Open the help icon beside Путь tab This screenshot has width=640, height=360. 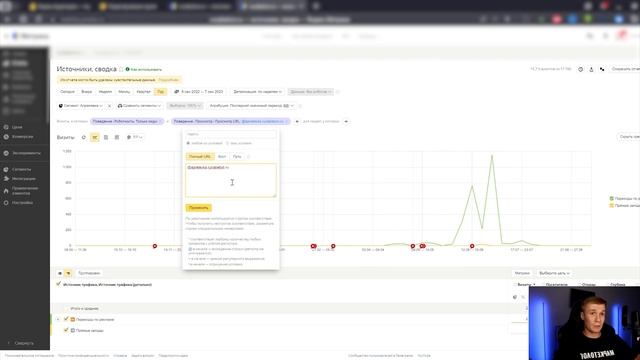pos(248,157)
